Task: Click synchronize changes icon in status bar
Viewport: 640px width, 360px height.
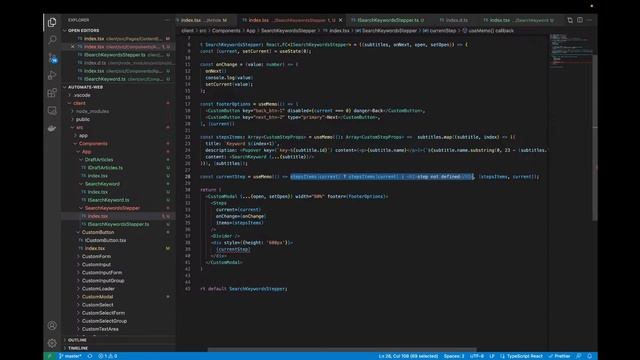Action: pos(90,356)
